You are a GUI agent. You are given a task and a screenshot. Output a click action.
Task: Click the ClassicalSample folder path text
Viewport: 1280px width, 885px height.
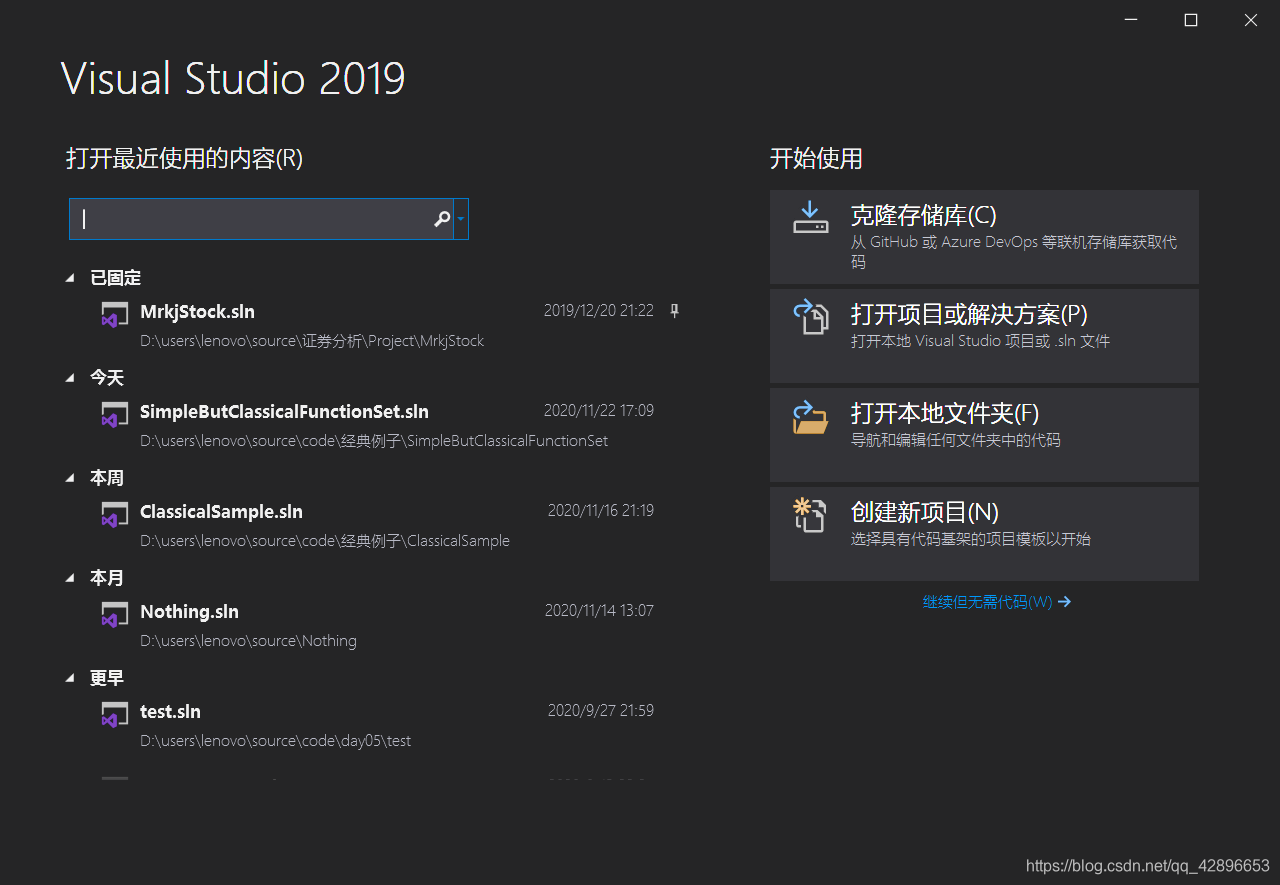[325, 541]
